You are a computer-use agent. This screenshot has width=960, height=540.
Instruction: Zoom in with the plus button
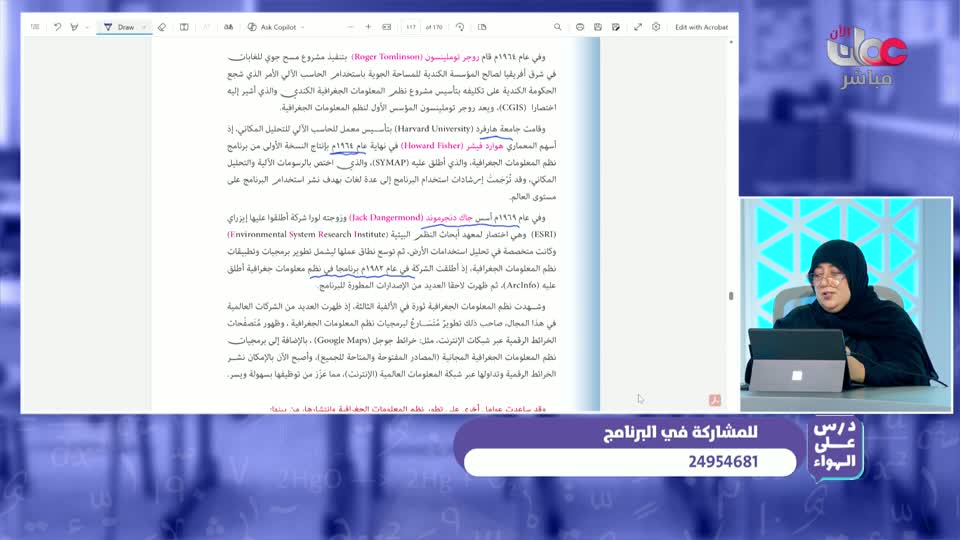(x=368, y=27)
